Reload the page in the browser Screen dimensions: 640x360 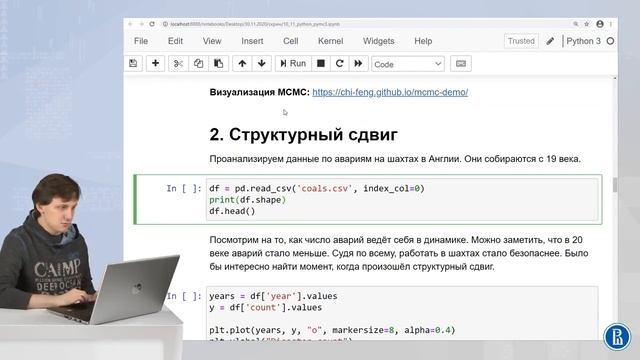point(152,24)
